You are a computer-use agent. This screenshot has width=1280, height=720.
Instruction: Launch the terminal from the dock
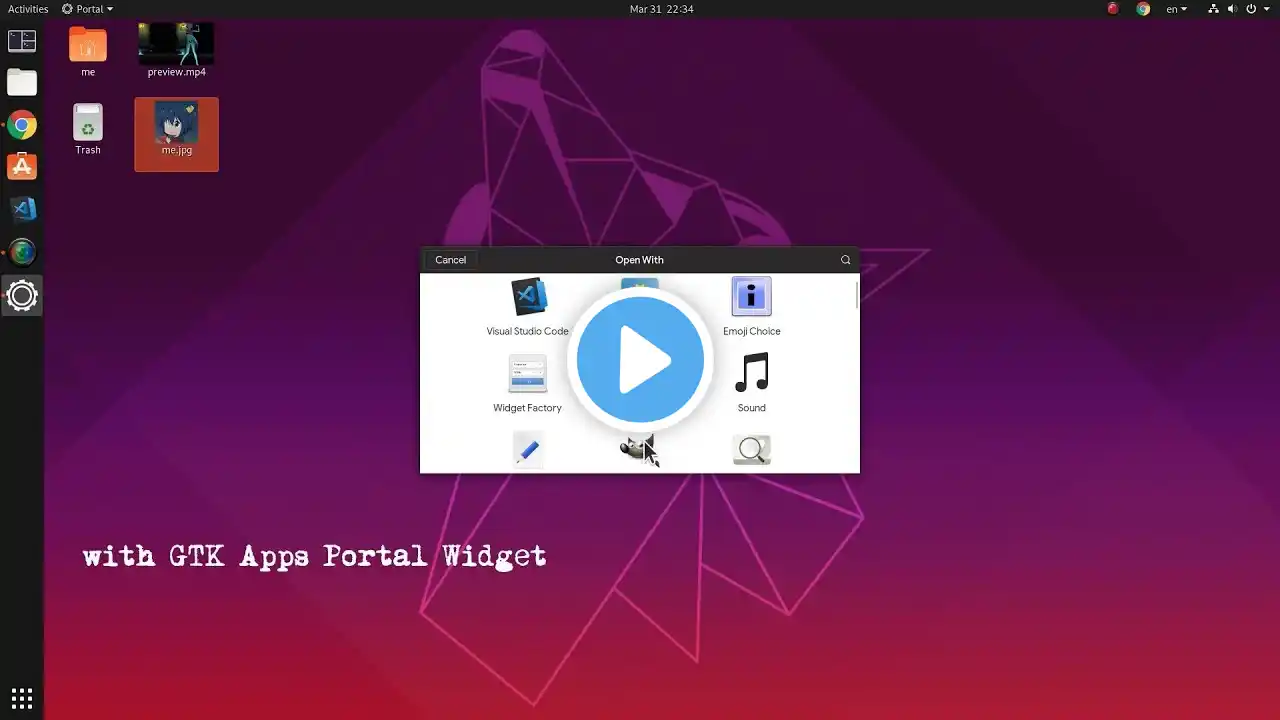[22, 41]
